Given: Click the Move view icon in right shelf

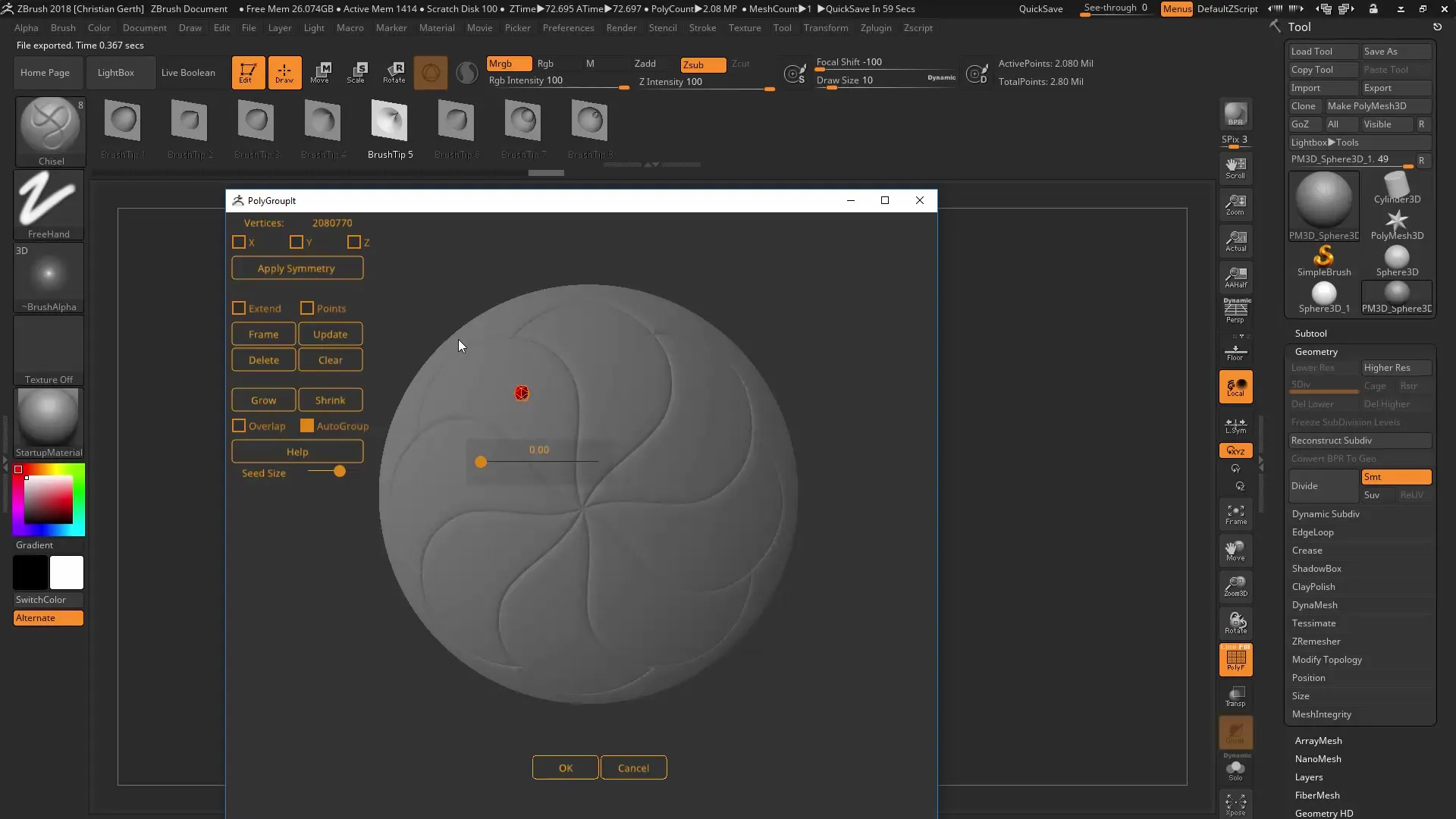Looking at the screenshot, I should coord(1235,551).
